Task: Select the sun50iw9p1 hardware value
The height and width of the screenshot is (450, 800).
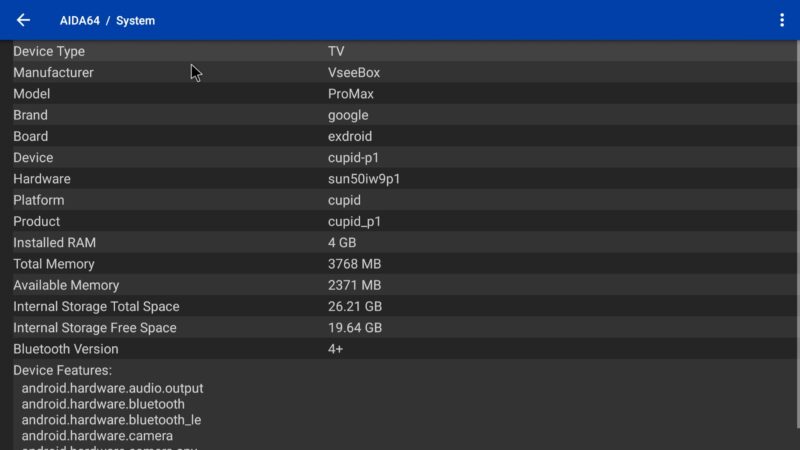Action: coord(364,180)
